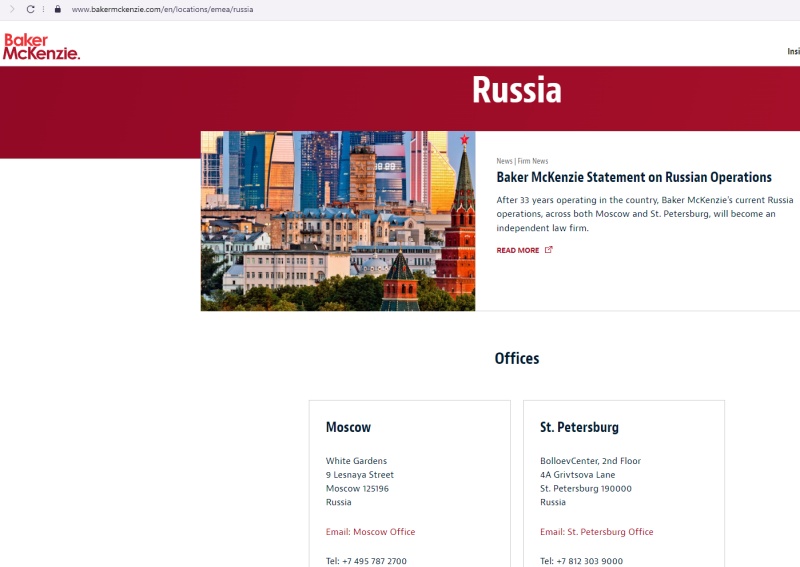800x567 pixels.
Task: Click the Russia page title banner
Action: [516, 91]
